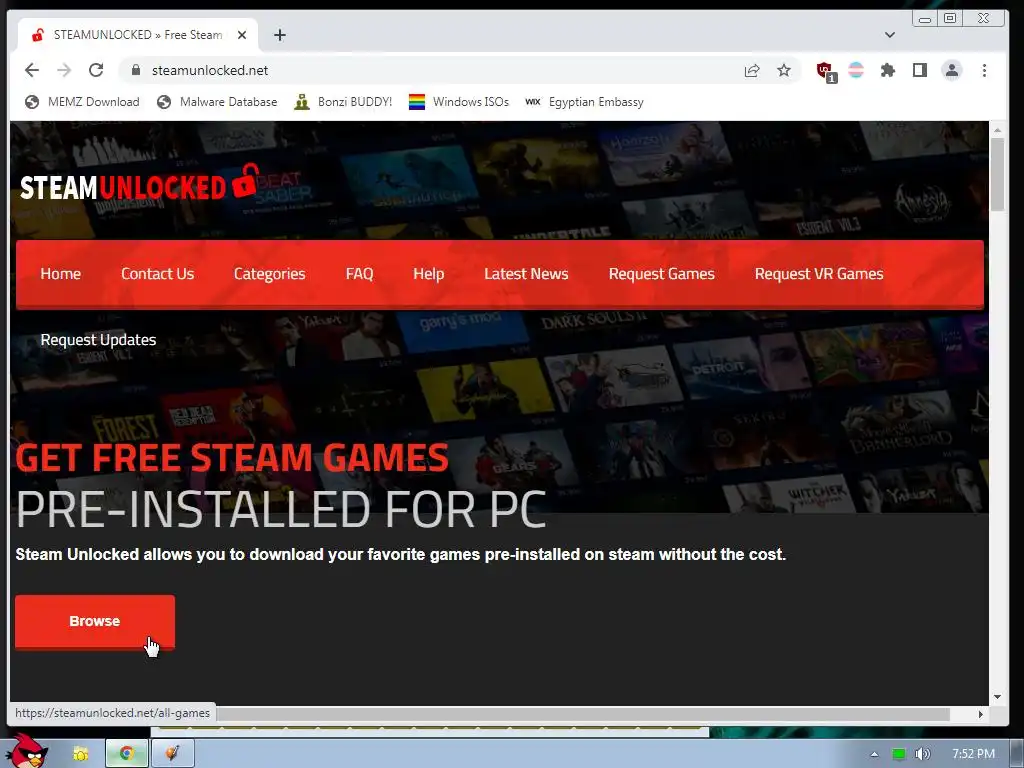The width and height of the screenshot is (1024, 768).
Task: Click the striped flag extension icon
Action: tap(856, 70)
